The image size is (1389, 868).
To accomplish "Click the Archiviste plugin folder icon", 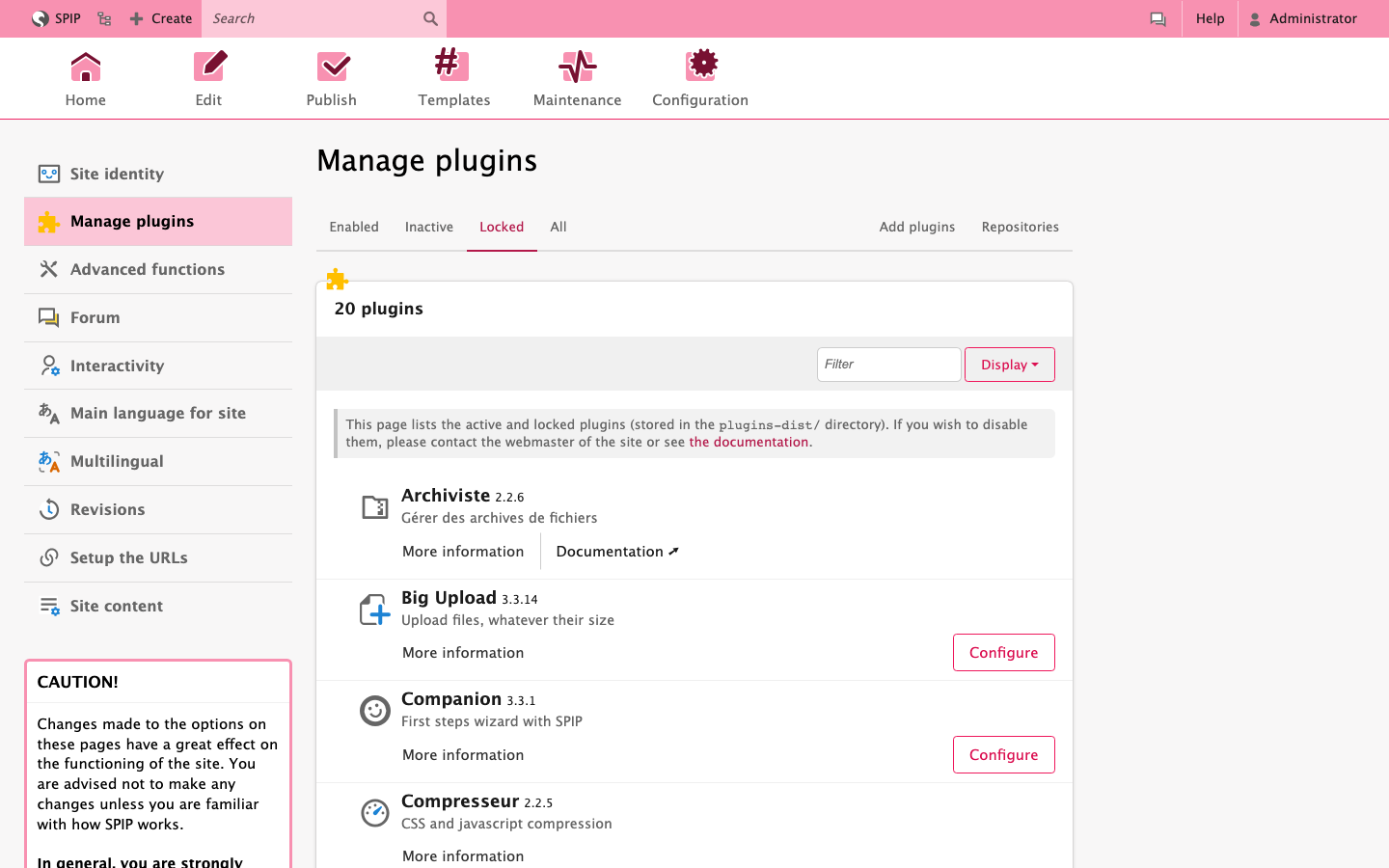I will coord(374,506).
